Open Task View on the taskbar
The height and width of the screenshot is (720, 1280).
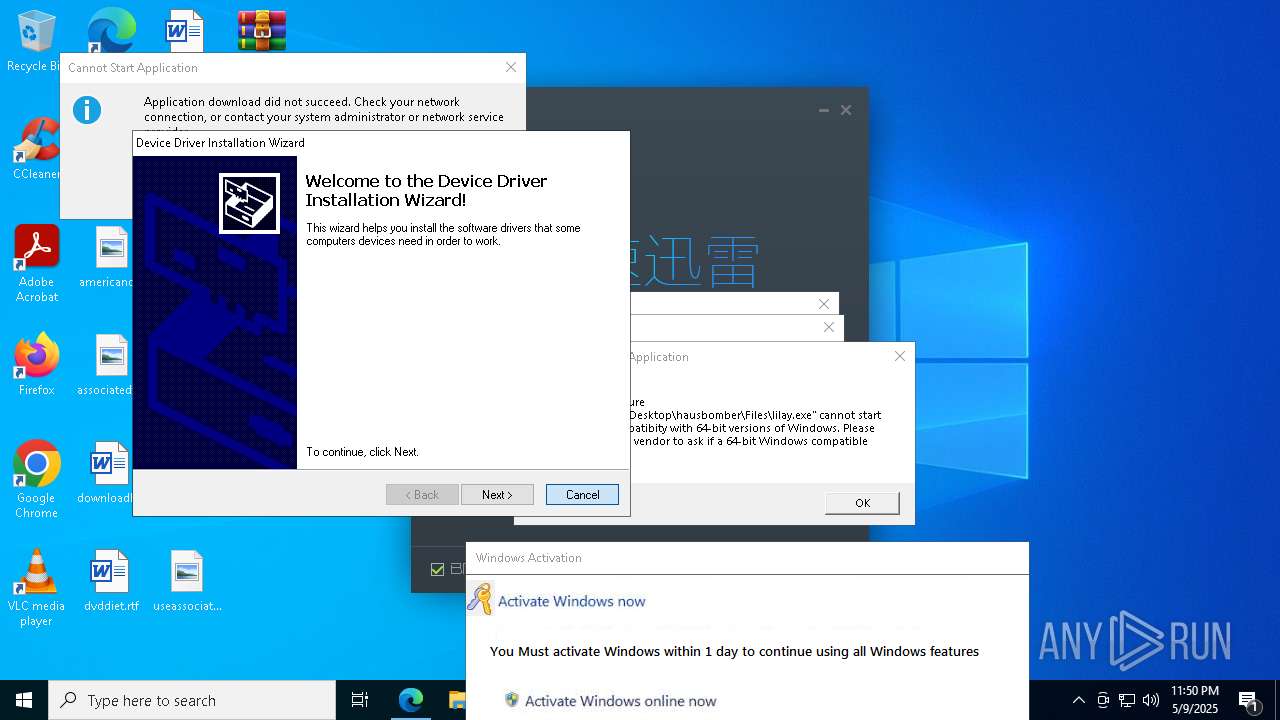360,700
